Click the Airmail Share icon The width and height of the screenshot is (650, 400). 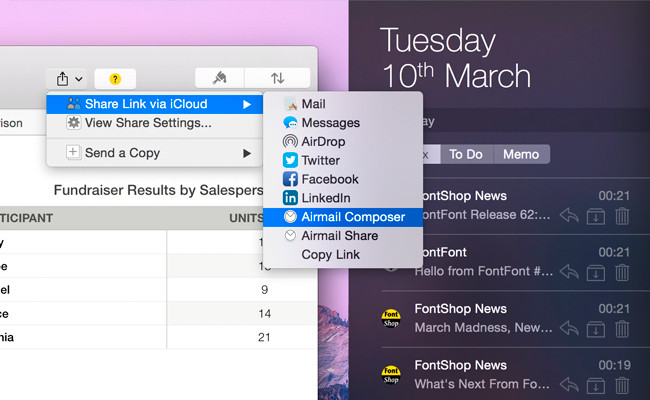pos(290,235)
